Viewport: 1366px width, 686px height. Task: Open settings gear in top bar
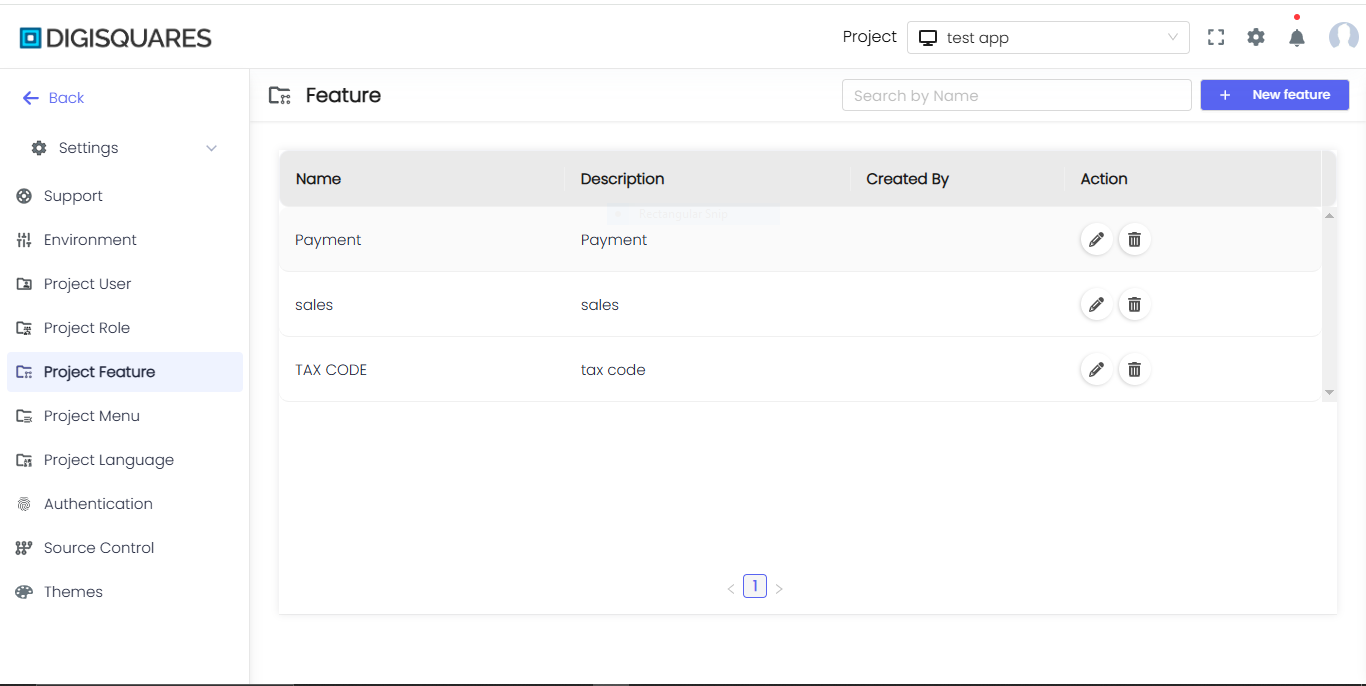[x=1256, y=38]
